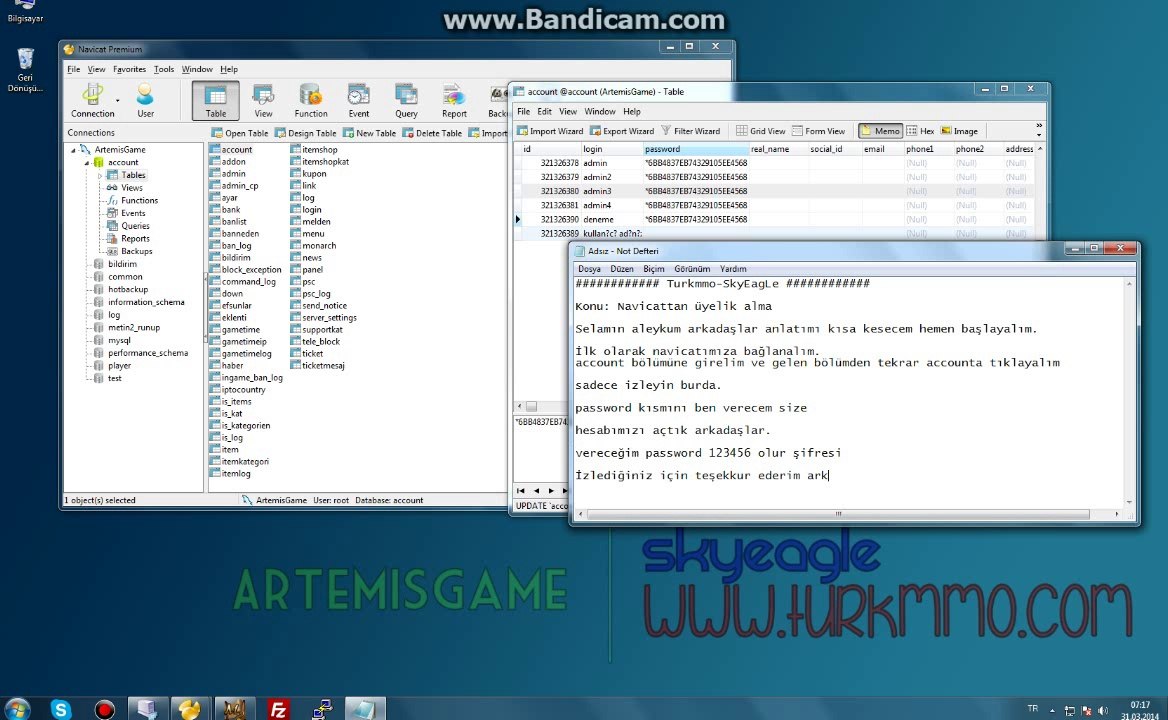Screen dimensions: 1168x720
Task: Go to previous record button
Action: (x=536, y=491)
